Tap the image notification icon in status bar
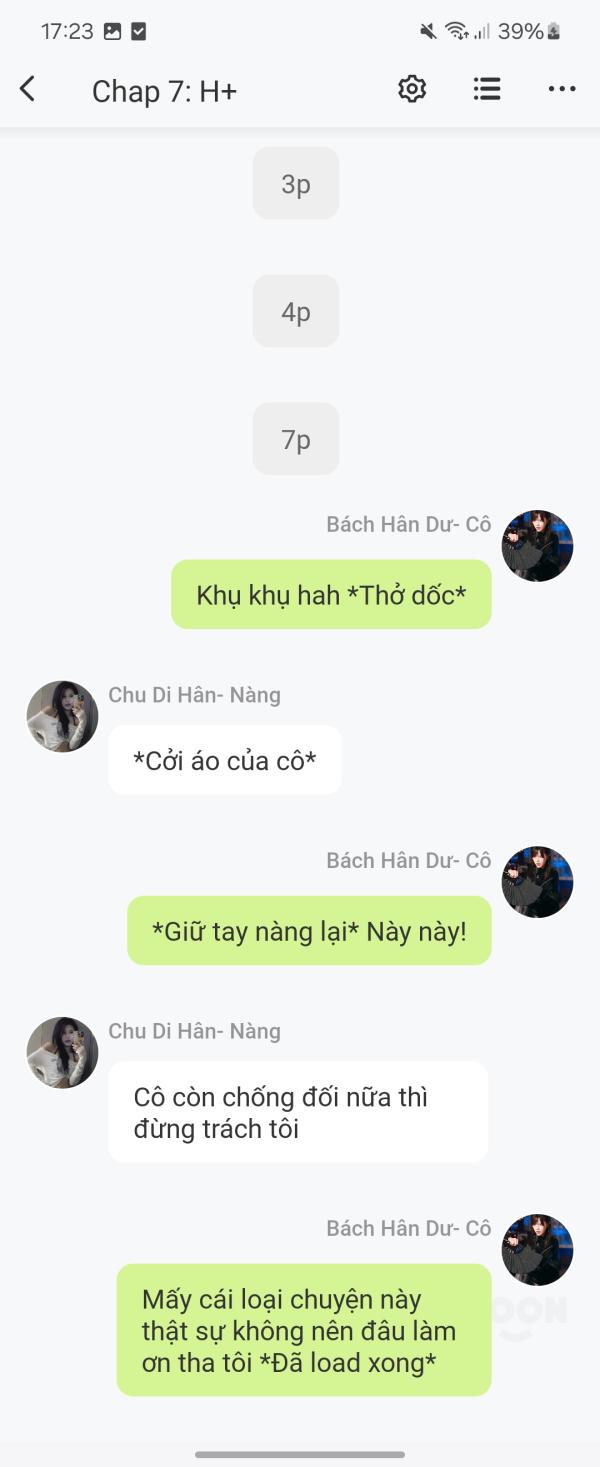This screenshot has height=1467, width=600. point(112,32)
